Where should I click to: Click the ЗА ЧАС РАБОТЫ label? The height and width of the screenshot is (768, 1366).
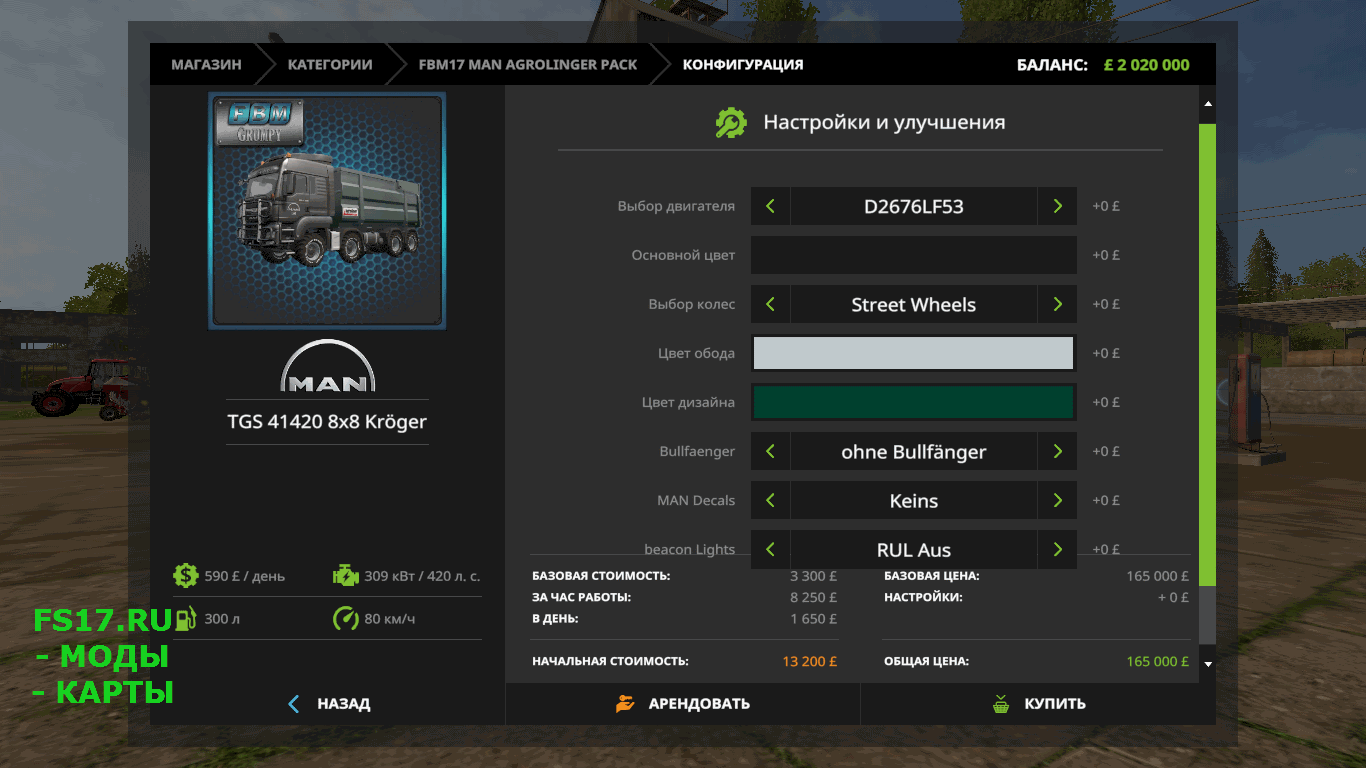tap(581, 597)
